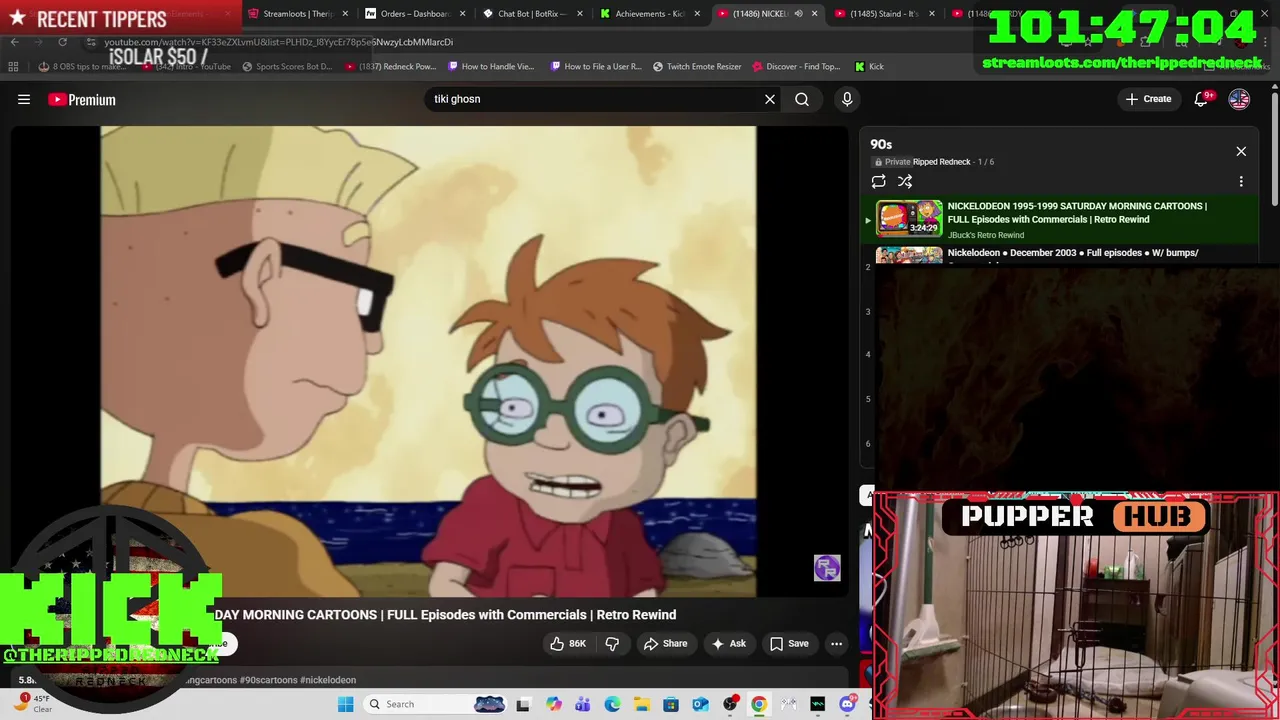Launch Copilot from taskbar
This screenshot has height=720, width=1280.
click(554, 704)
